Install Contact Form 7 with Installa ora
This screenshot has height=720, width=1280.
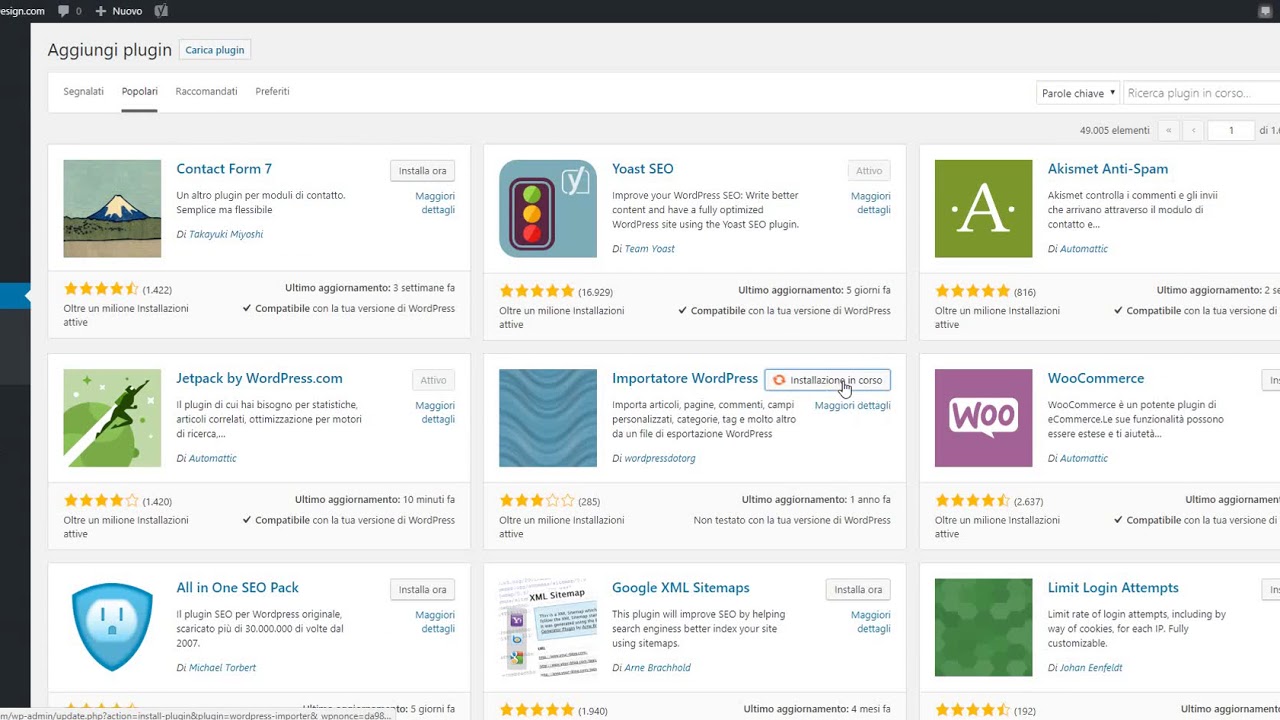point(422,171)
